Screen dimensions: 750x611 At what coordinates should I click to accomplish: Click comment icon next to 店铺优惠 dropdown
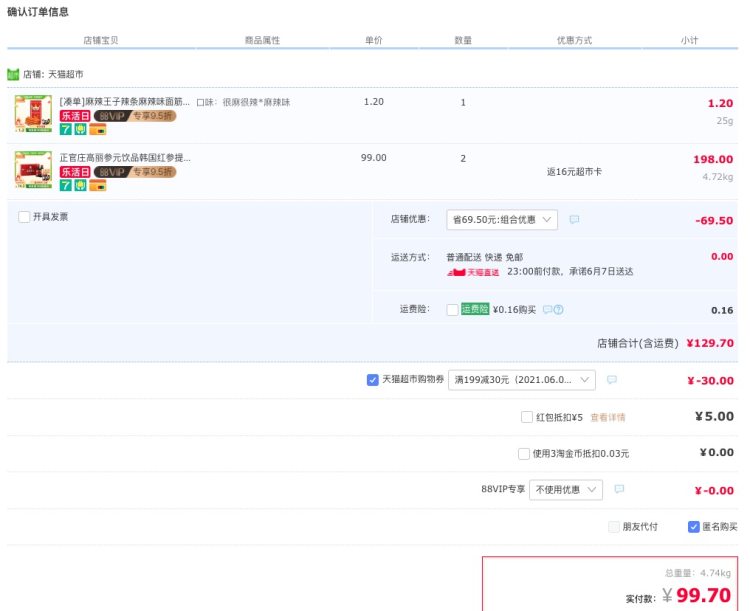click(x=574, y=220)
